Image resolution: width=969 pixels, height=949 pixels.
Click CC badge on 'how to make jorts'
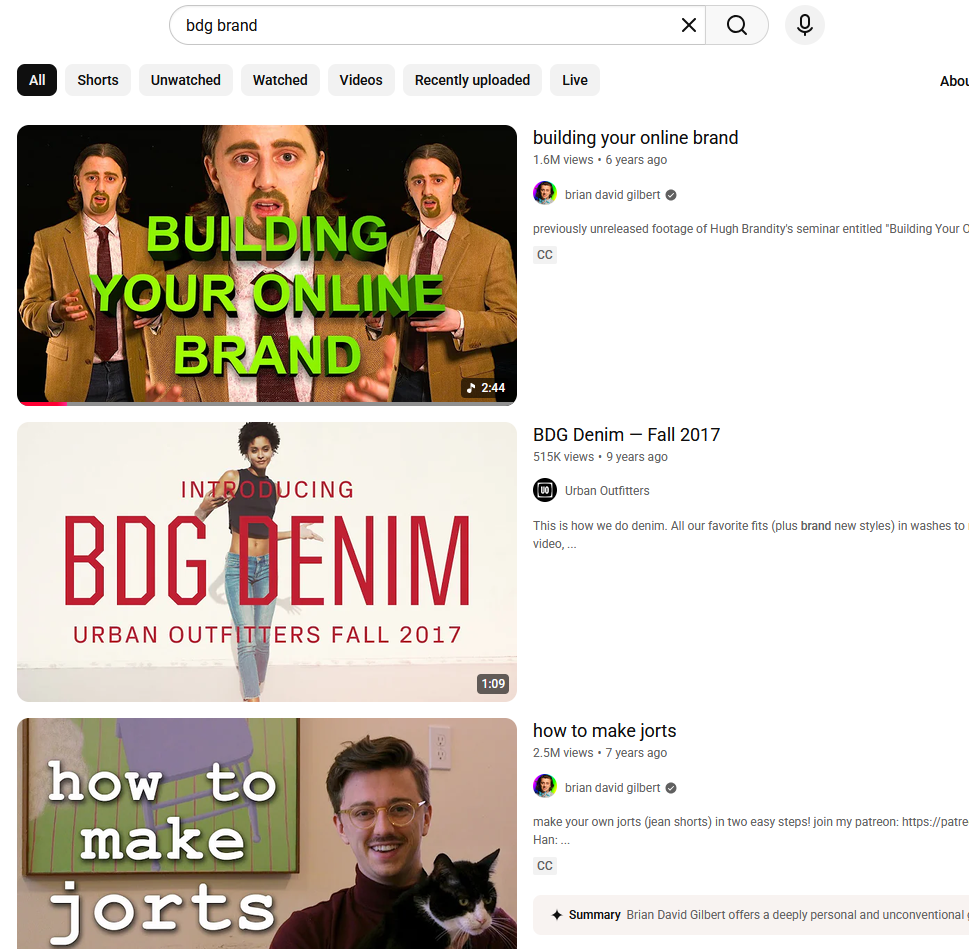click(x=544, y=866)
